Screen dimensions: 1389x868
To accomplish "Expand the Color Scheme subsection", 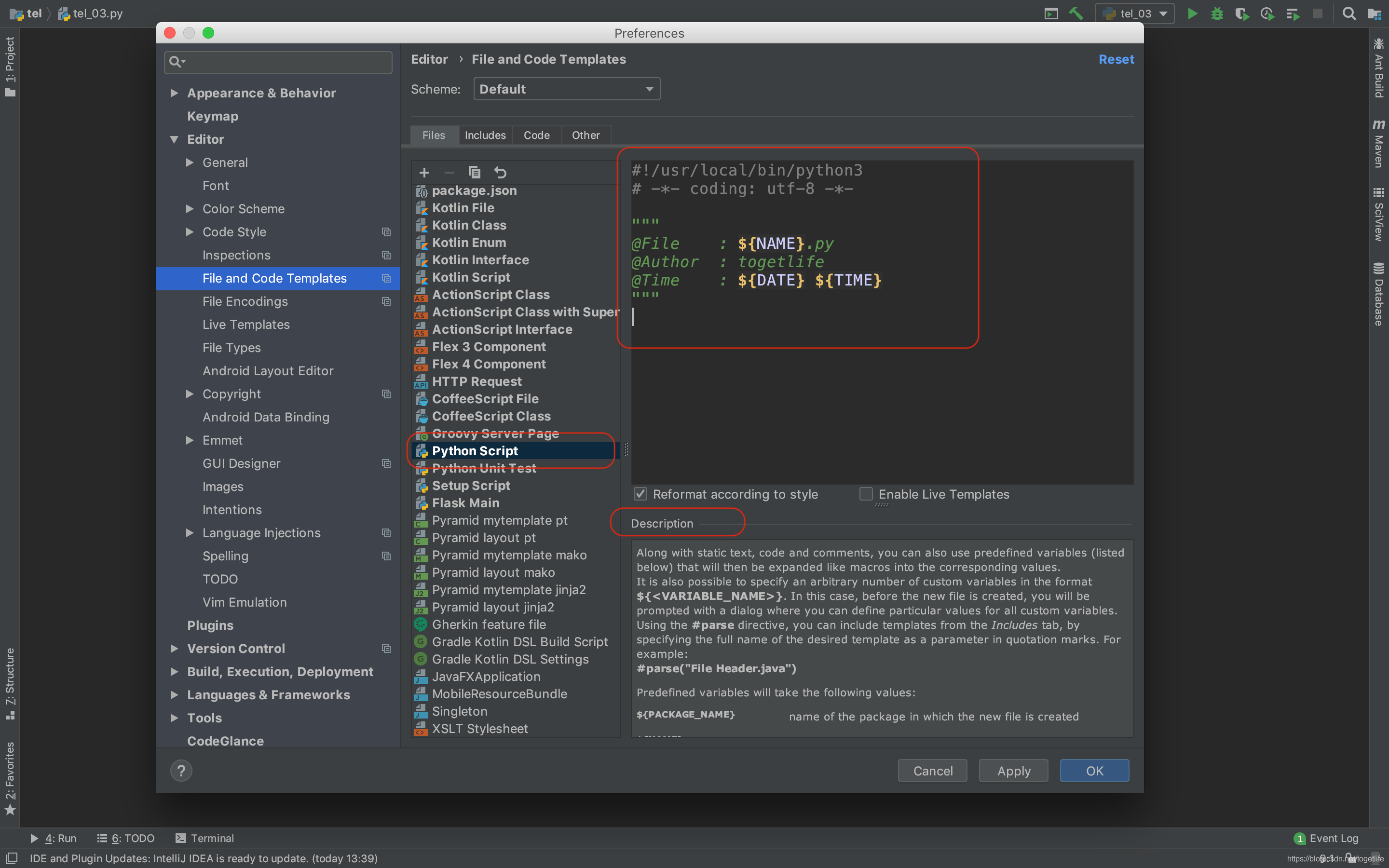I will coord(190,209).
